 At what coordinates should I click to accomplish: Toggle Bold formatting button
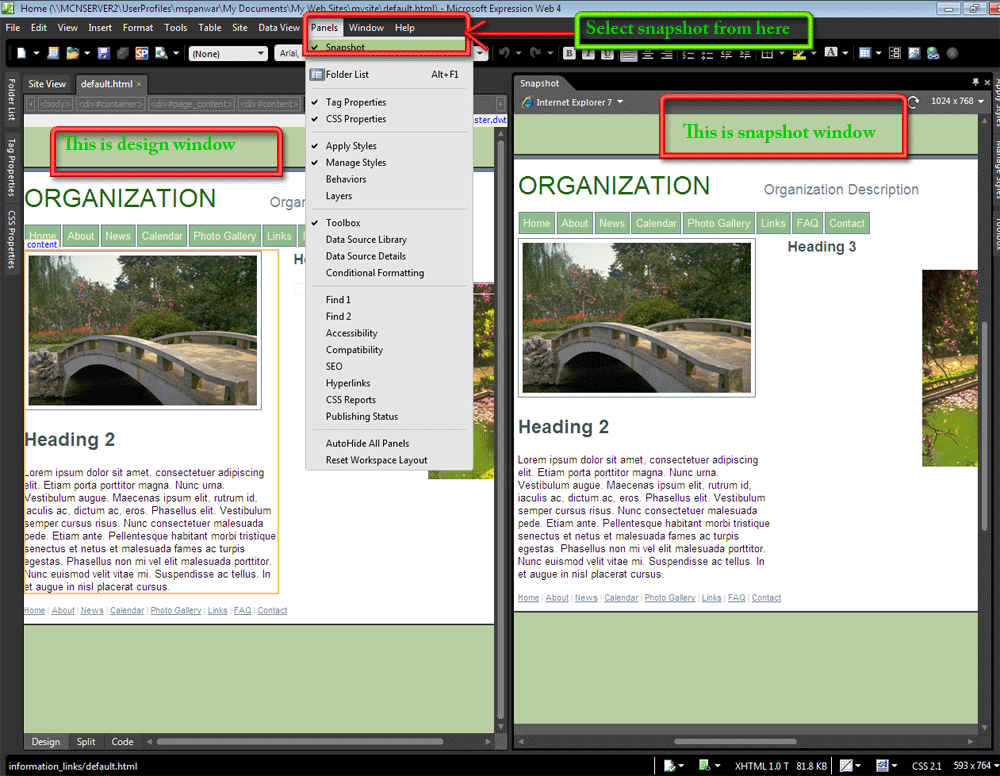[570, 54]
